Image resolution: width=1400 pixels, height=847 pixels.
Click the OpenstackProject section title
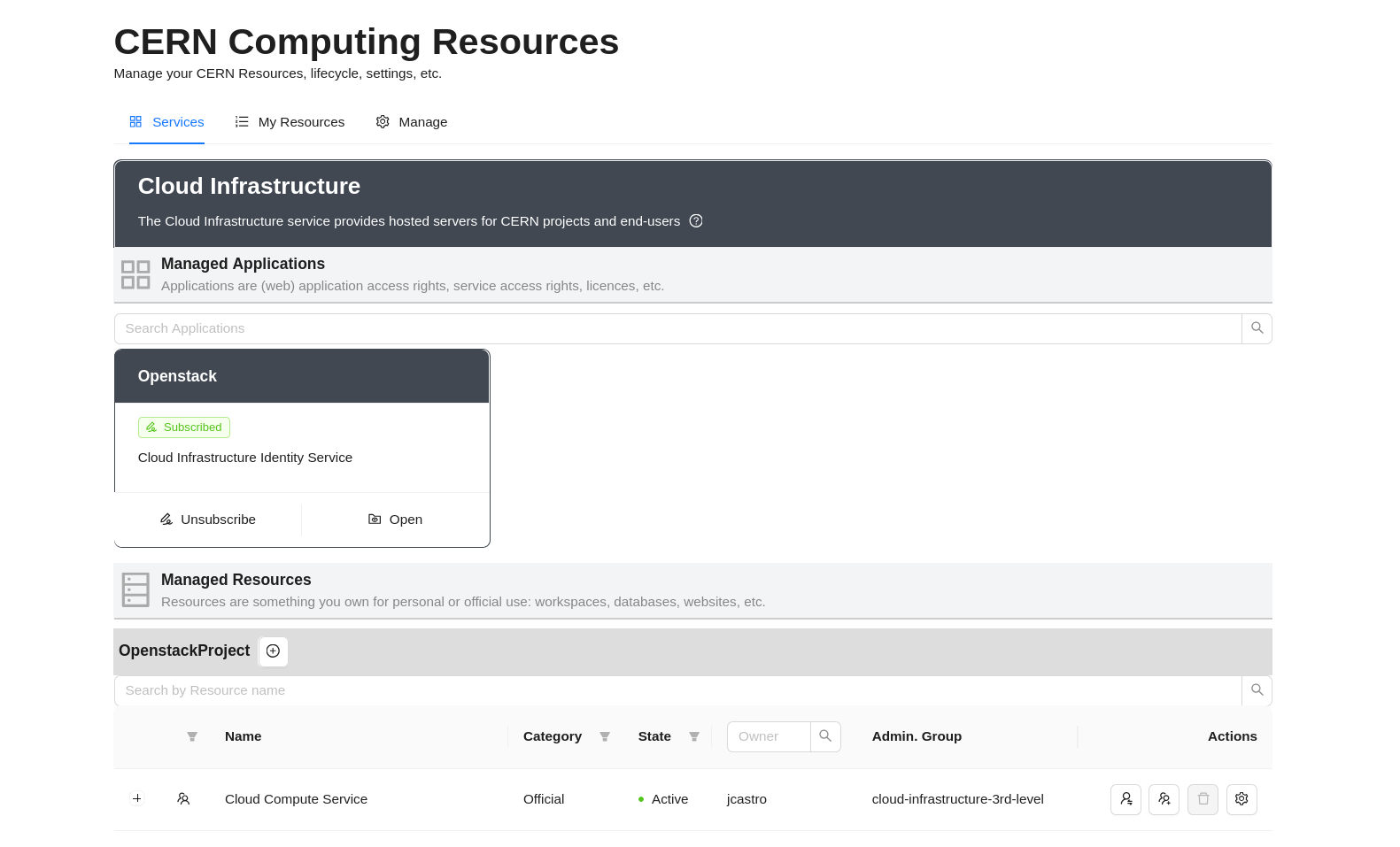(x=184, y=651)
